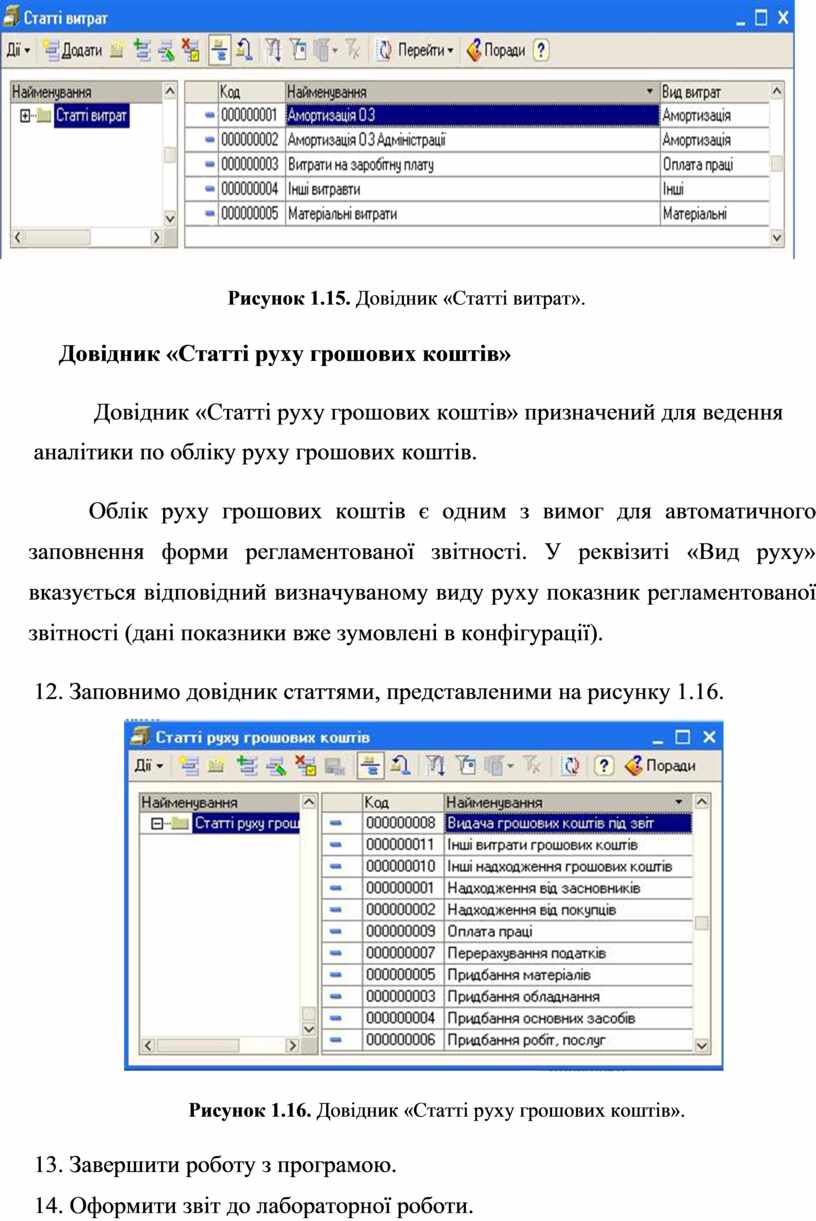816x1221 pixels.
Task: Click disable filter icon in Статті витрат
Action: point(352,50)
